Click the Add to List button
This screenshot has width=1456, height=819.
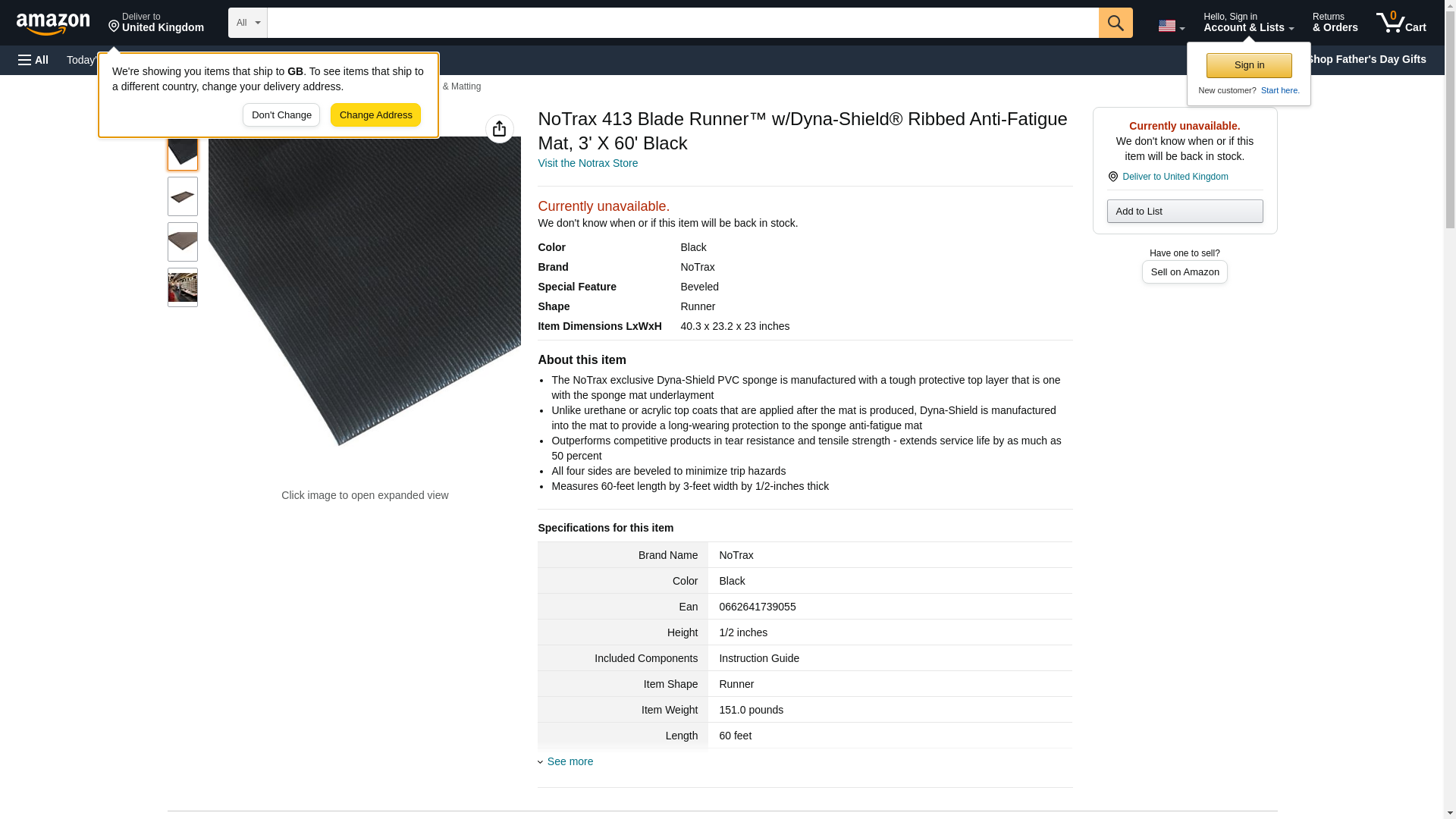[x=1185, y=211]
